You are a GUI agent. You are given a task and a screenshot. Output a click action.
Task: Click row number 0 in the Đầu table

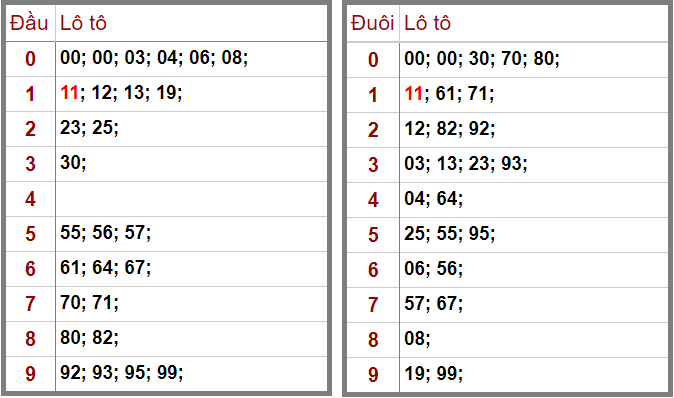(30, 59)
